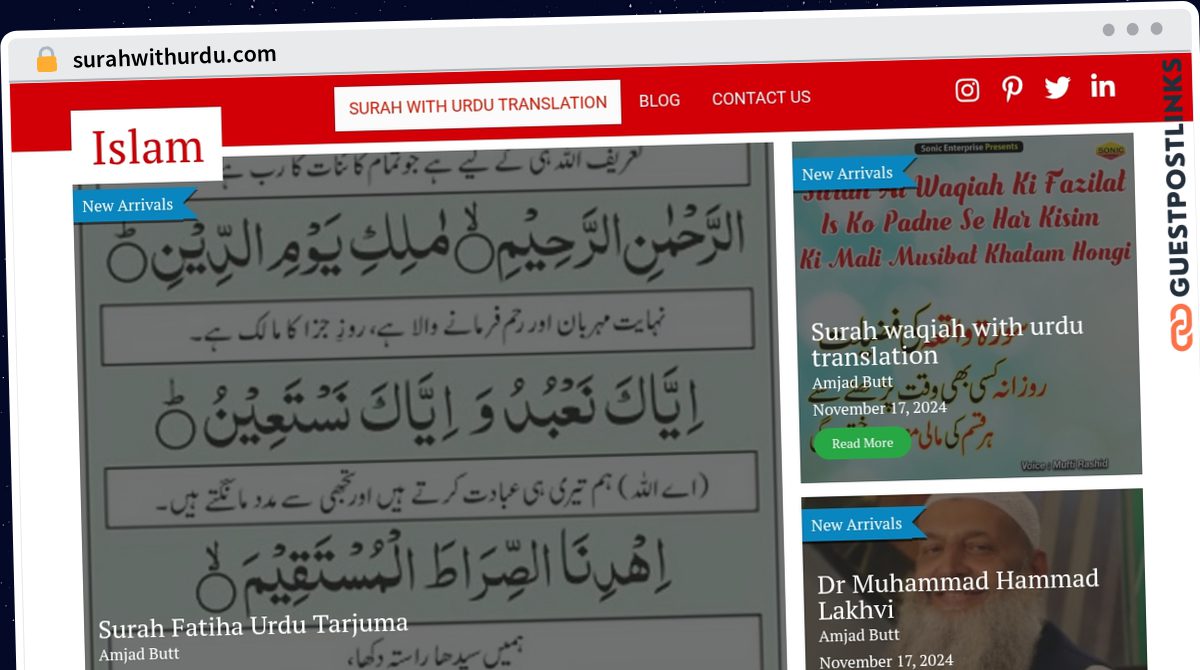Open the Surah Fatiha Urdu Tarjuma article title
The height and width of the screenshot is (670, 1200).
click(253, 627)
